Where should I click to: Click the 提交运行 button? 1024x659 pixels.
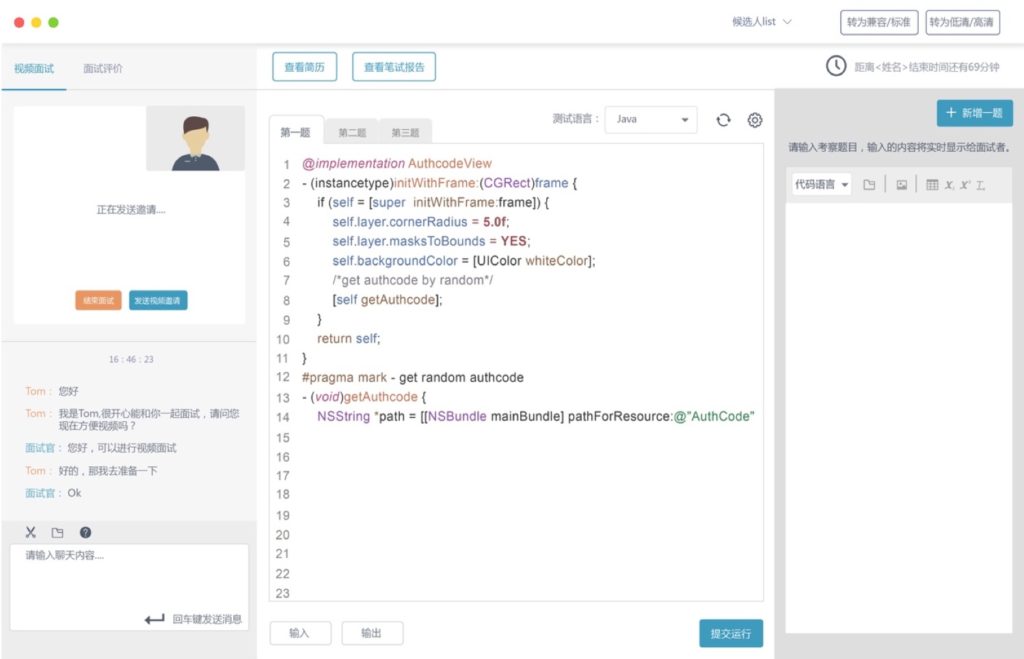coord(730,634)
